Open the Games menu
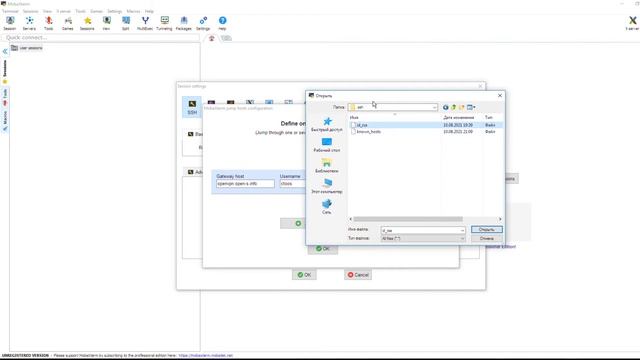The width and height of the screenshot is (640, 360). click(96, 11)
